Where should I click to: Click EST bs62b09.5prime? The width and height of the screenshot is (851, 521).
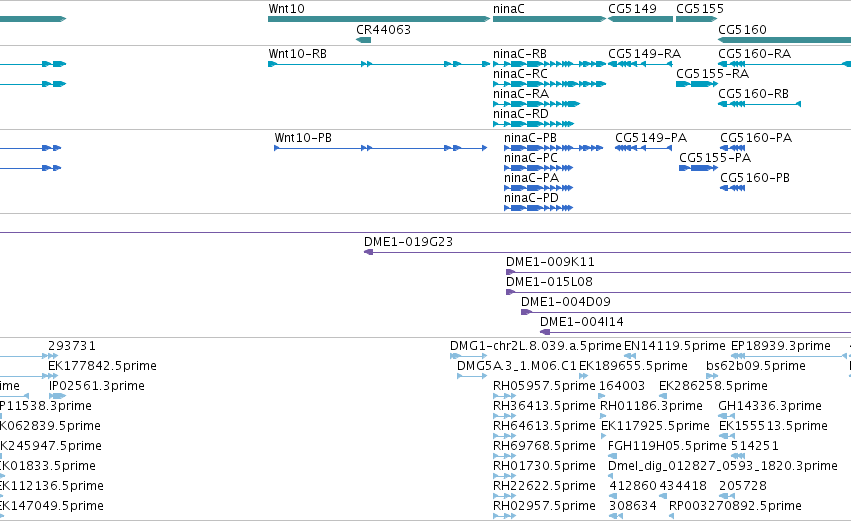(x=712, y=376)
